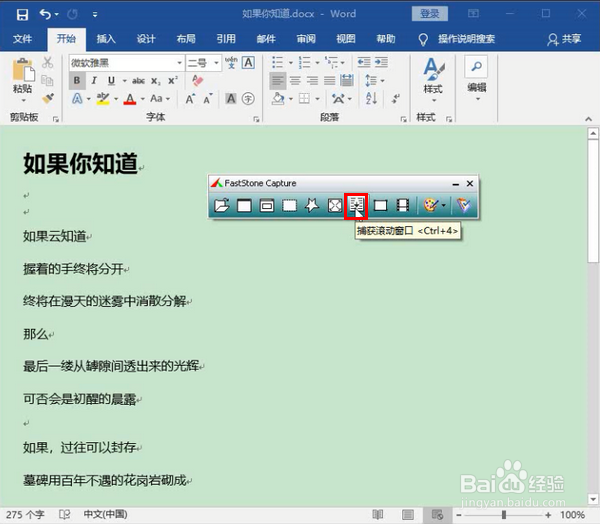The height and width of the screenshot is (524, 600).
Task: Open the paragraph shading paint bucket
Action: point(278,99)
